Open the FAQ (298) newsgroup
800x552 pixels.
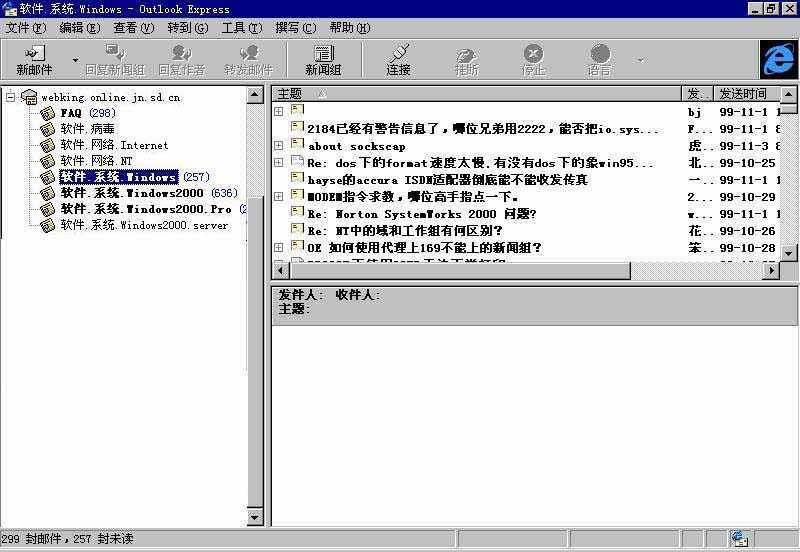[x=88, y=113]
